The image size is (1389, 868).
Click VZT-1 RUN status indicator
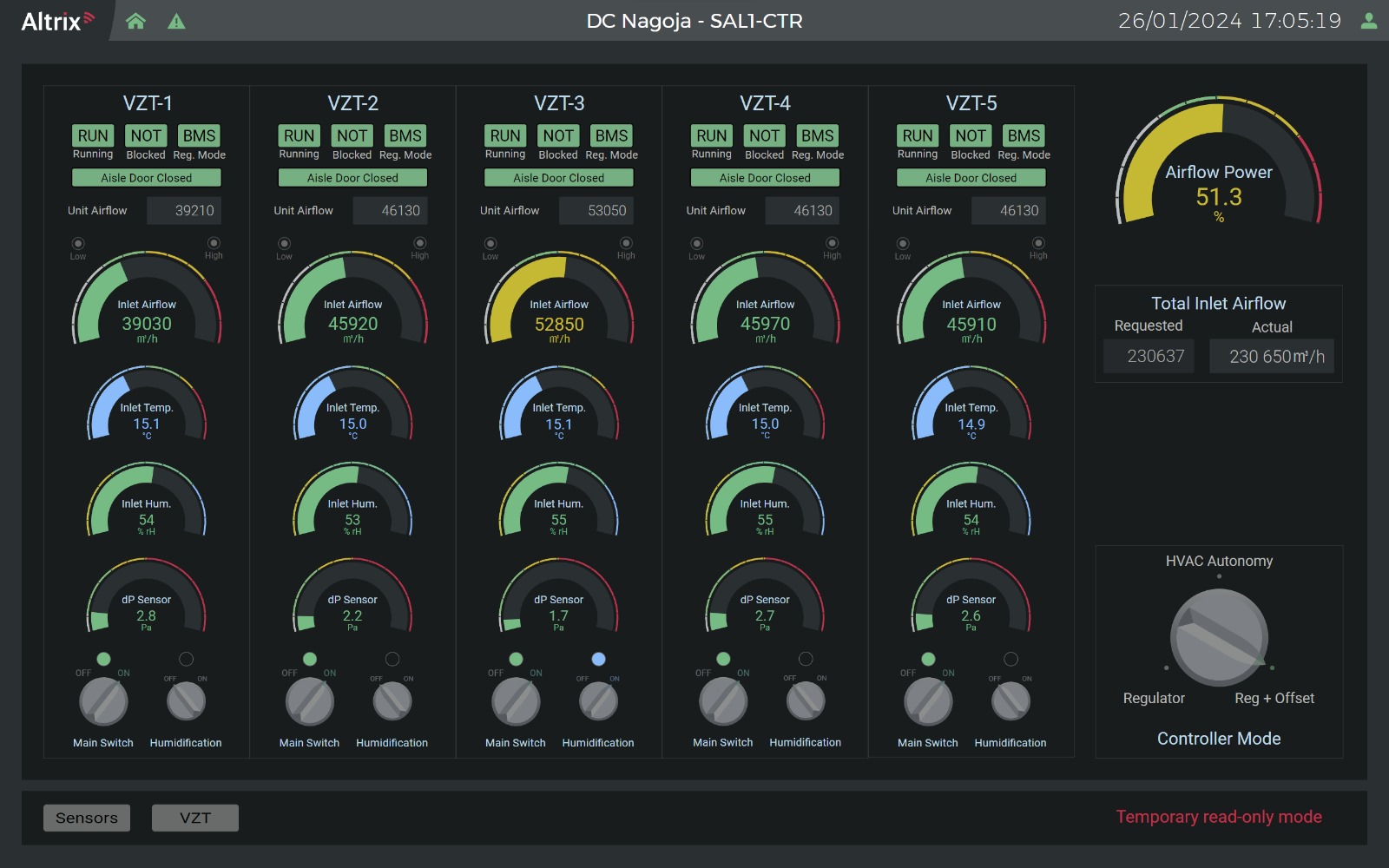click(x=93, y=135)
